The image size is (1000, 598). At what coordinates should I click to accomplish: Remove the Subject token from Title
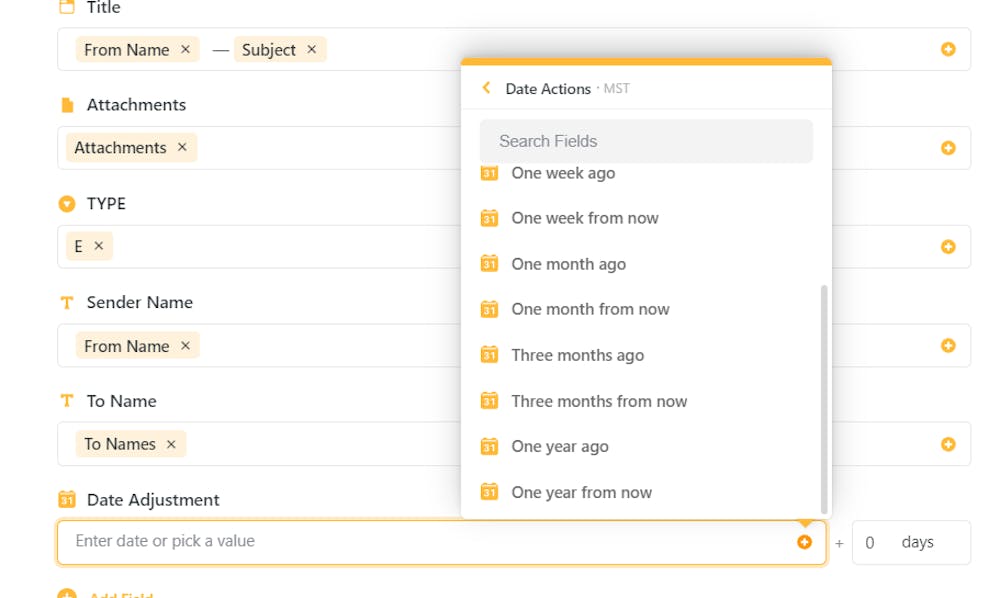tap(312, 48)
